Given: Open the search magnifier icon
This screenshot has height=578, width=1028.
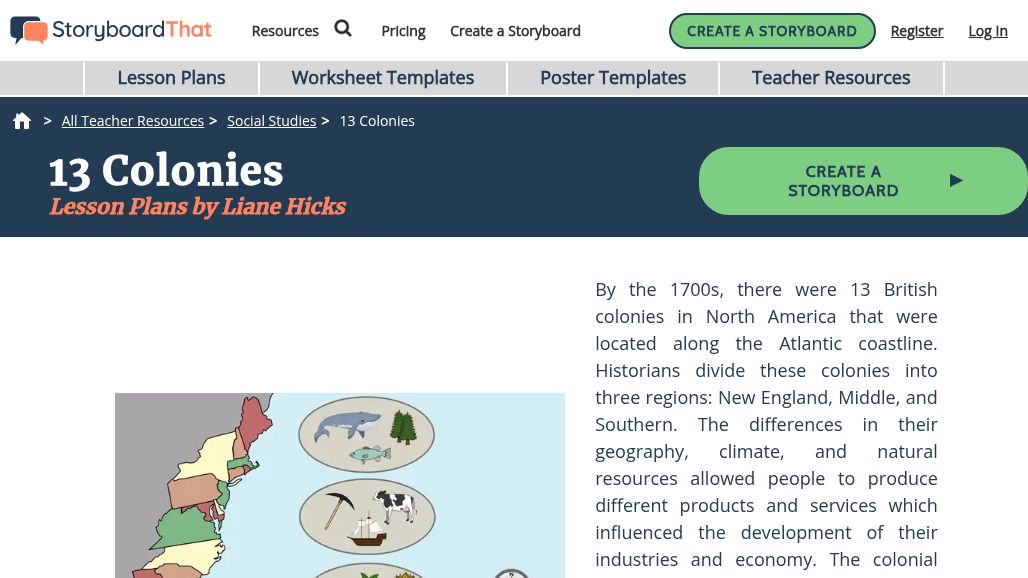Looking at the screenshot, I should (x=343, y=29).
